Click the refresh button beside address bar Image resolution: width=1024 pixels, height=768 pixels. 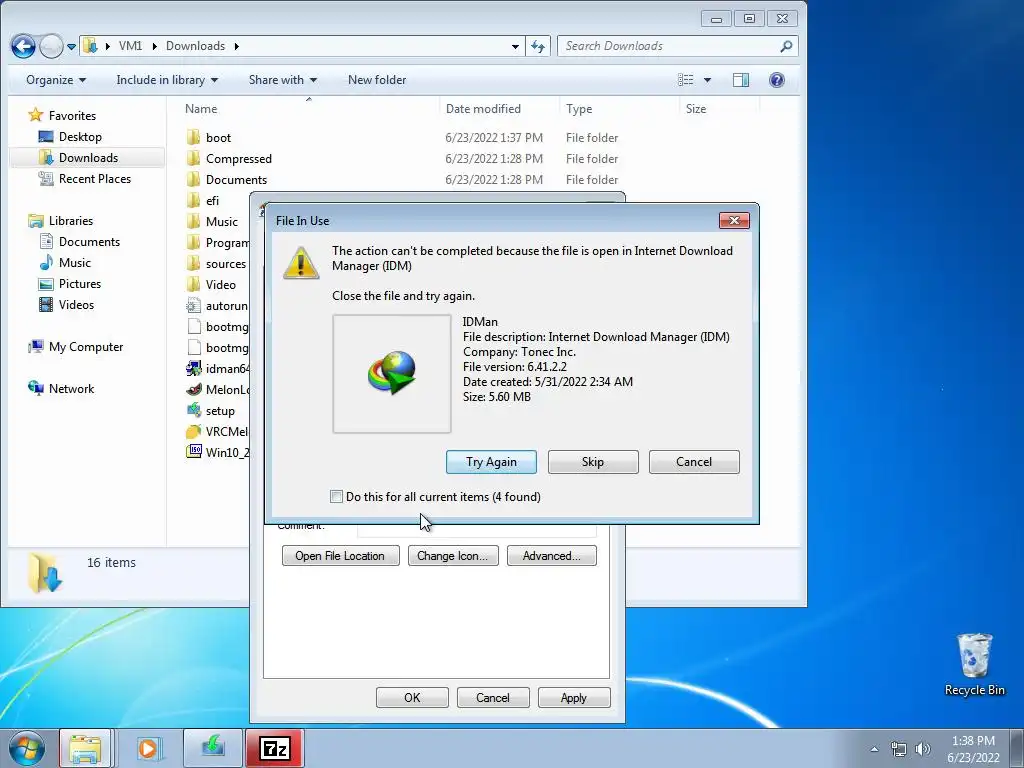click(x=537, y=46)
